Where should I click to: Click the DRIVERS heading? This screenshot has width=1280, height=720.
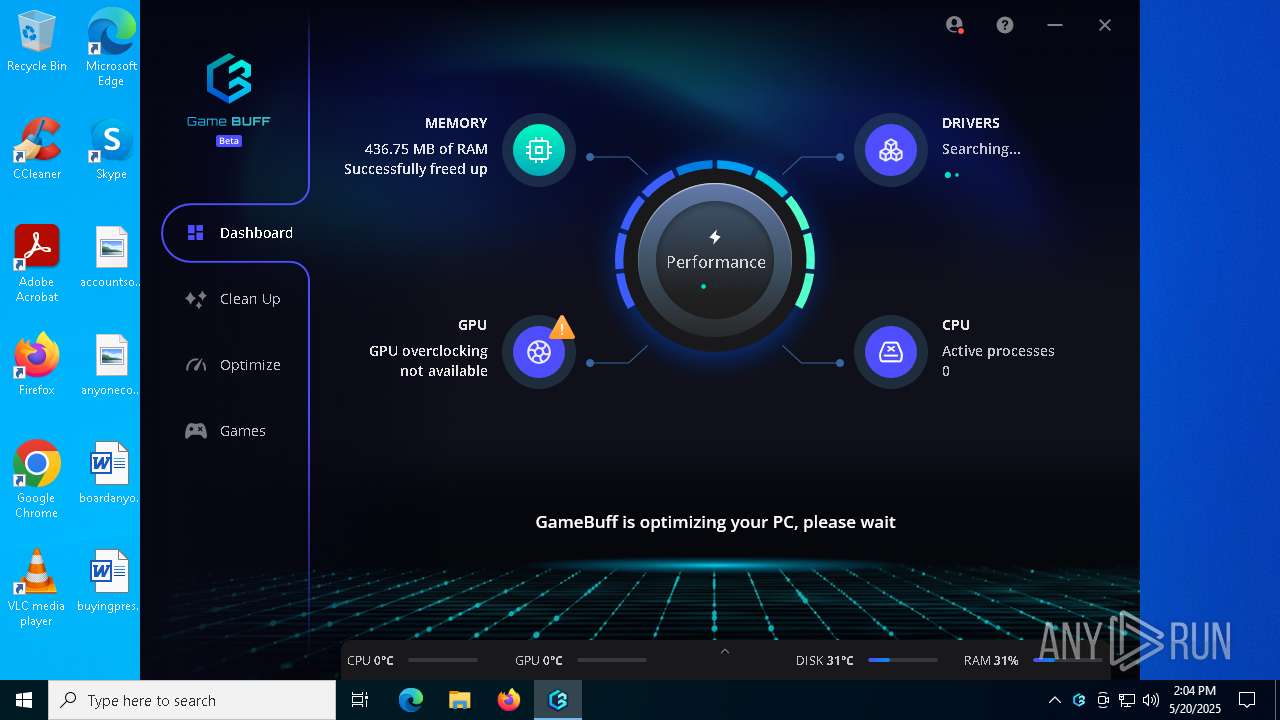(x=971, y=123)
